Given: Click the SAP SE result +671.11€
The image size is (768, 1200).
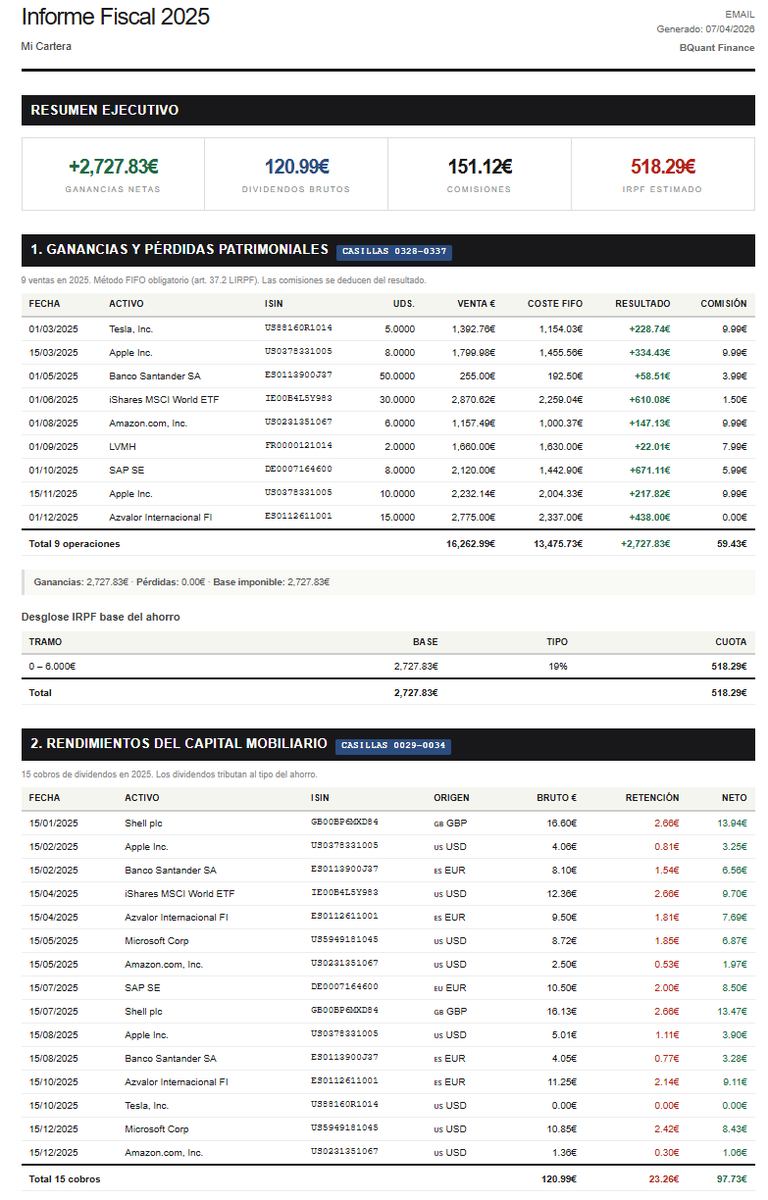Looking at the screenshot, I should pyautogui.click(x=650, y=470).
